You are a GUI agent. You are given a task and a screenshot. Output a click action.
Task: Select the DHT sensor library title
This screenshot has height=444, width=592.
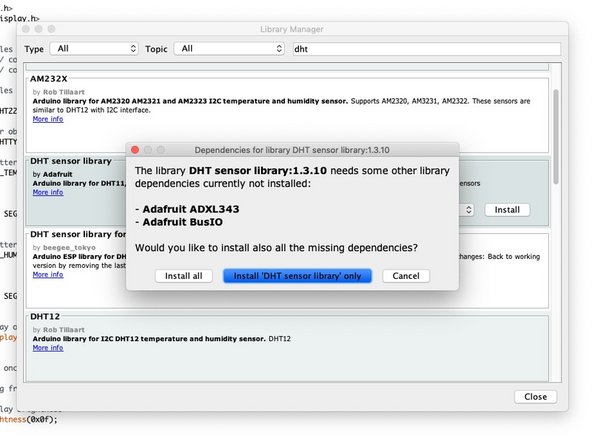click(x=71, y=161)
